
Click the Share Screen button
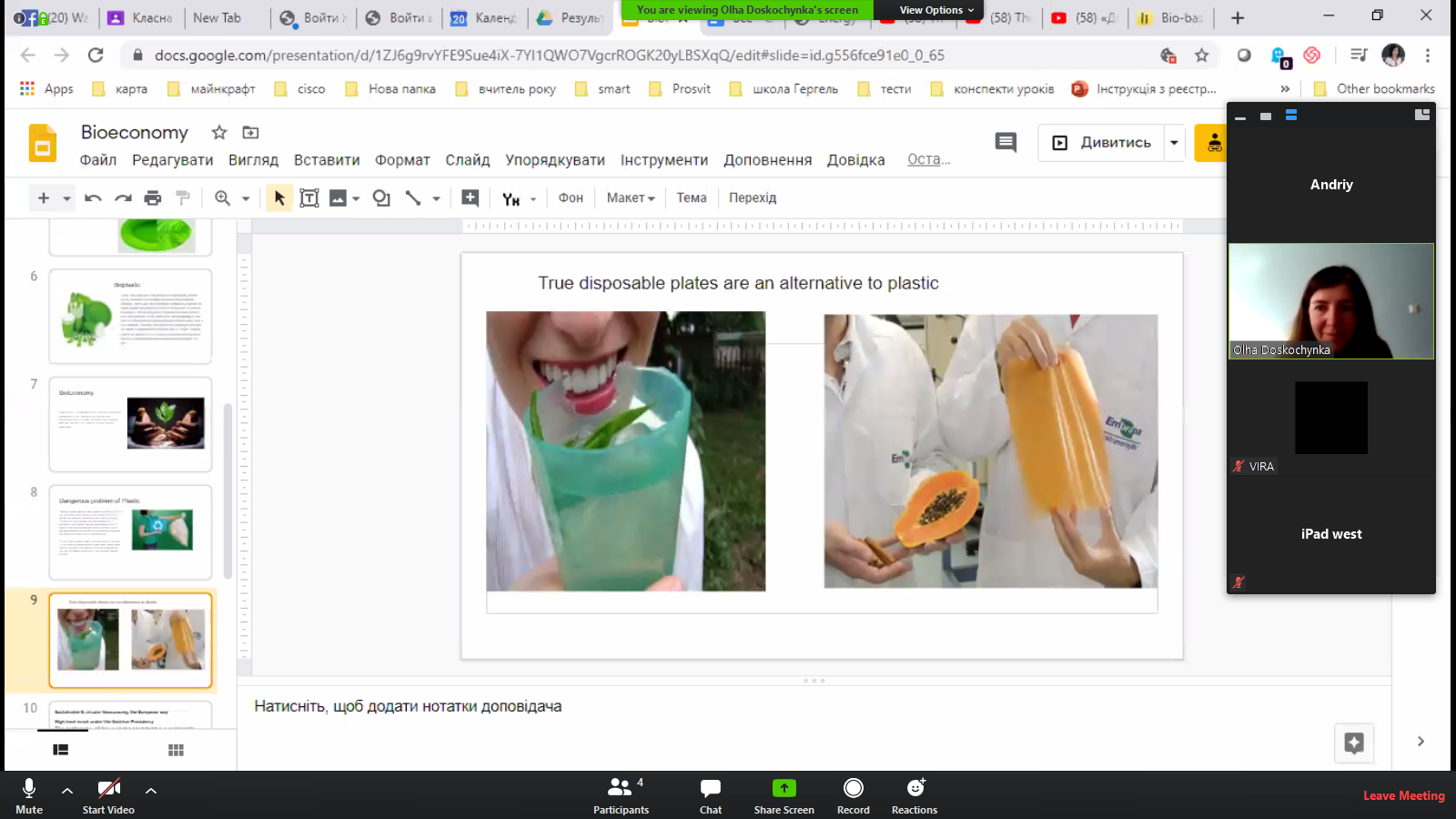[x=784, y=796]
